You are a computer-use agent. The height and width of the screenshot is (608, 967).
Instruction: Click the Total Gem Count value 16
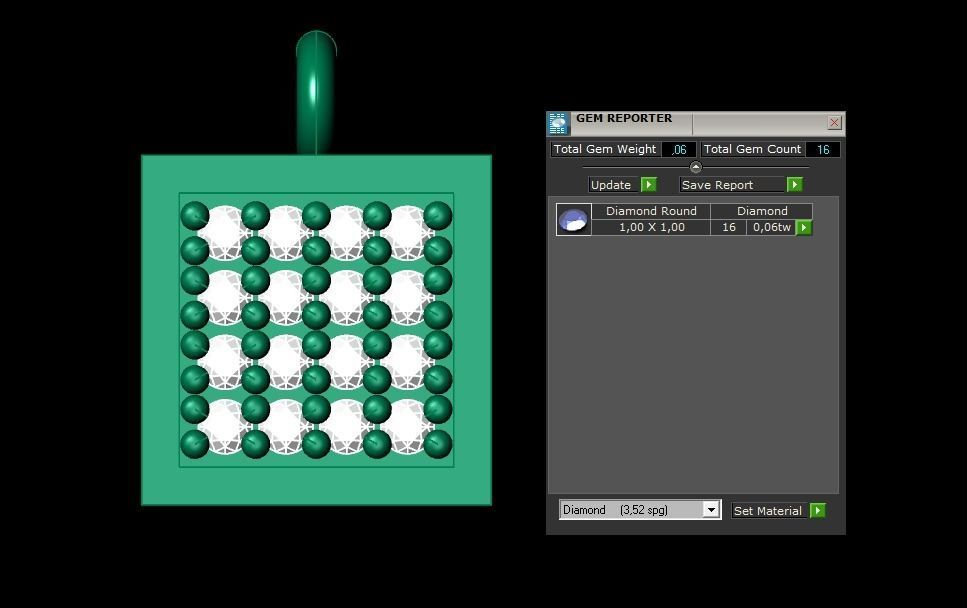823,149
